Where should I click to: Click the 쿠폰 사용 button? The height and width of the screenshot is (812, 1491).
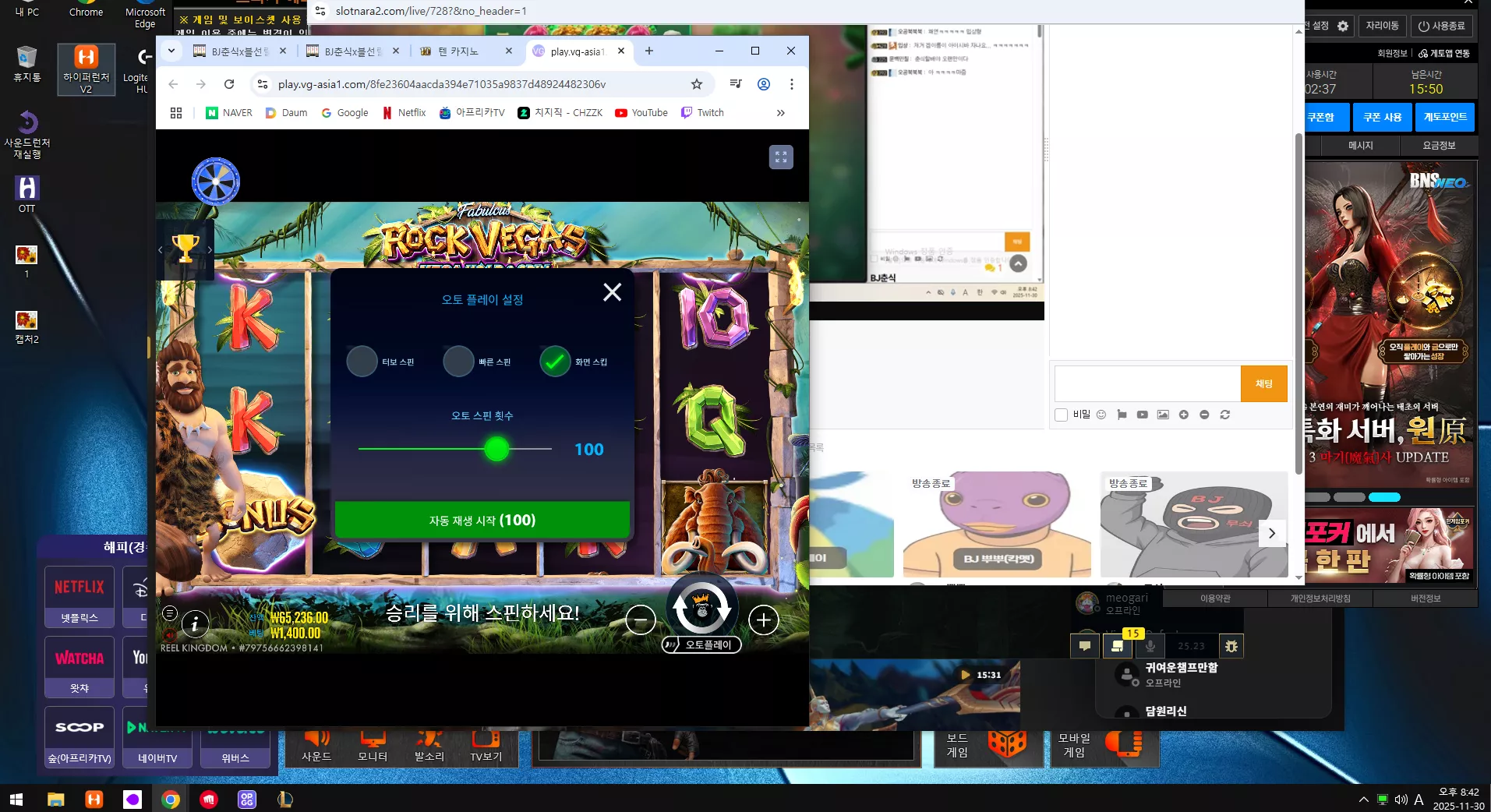pos(1383,117)
